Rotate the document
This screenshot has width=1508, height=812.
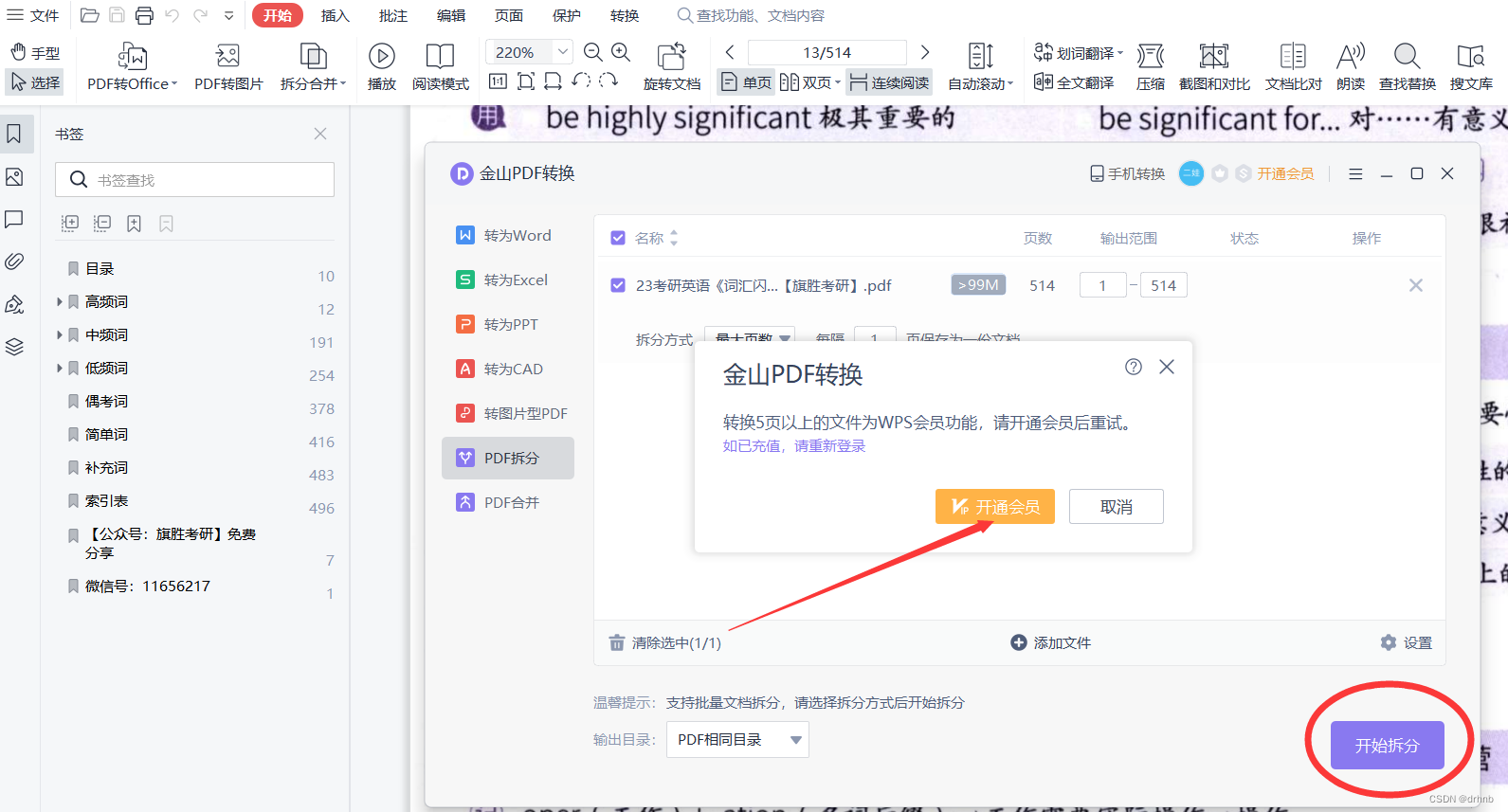(672, 67)
